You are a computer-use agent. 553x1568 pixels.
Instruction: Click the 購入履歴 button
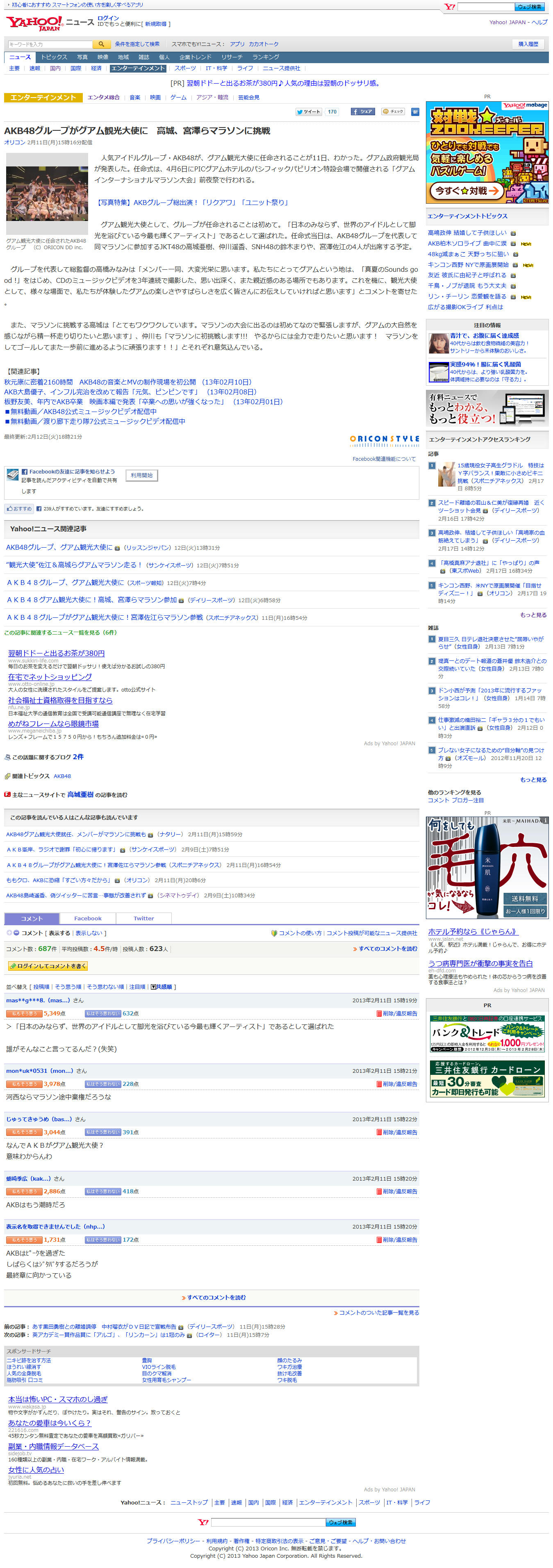[528, 44]
